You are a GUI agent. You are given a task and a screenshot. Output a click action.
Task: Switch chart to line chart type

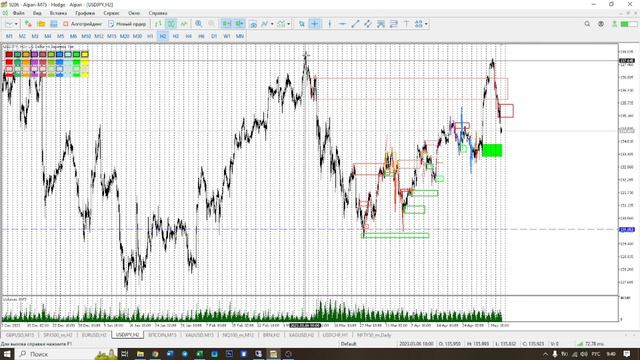point(184,24)
